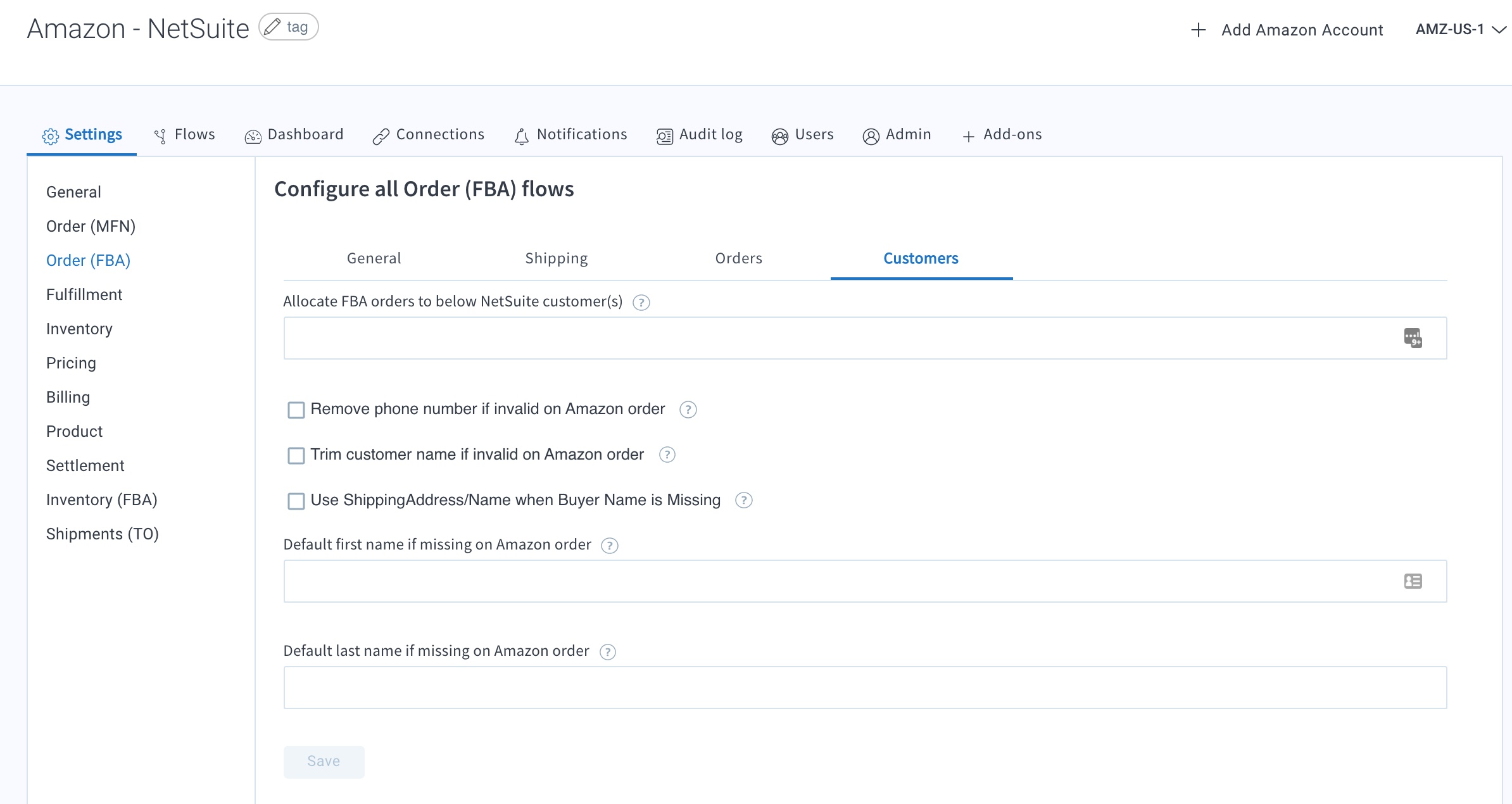Switch to the General sub-tab
The height and width of the screenshot is (804, 1512).
click(x=374, y=258)
